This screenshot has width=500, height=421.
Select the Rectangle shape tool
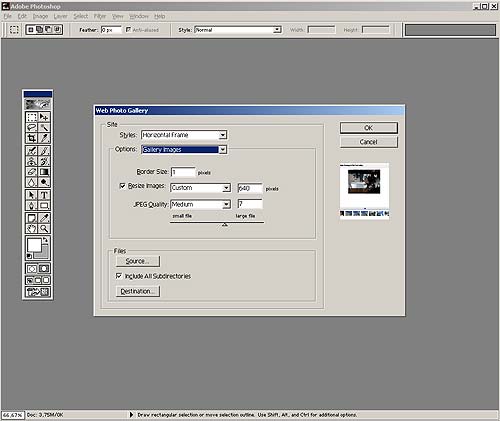pos(44,205)
